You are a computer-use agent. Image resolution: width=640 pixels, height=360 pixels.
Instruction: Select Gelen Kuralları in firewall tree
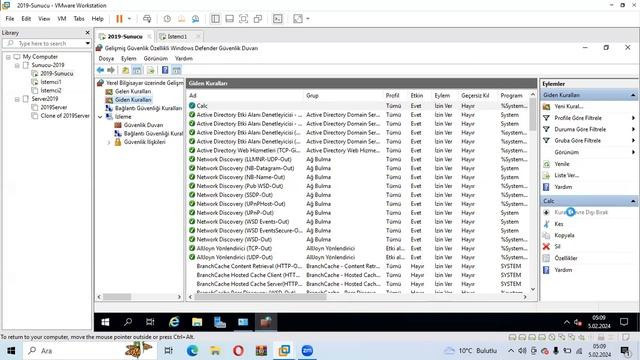(133, 91)
